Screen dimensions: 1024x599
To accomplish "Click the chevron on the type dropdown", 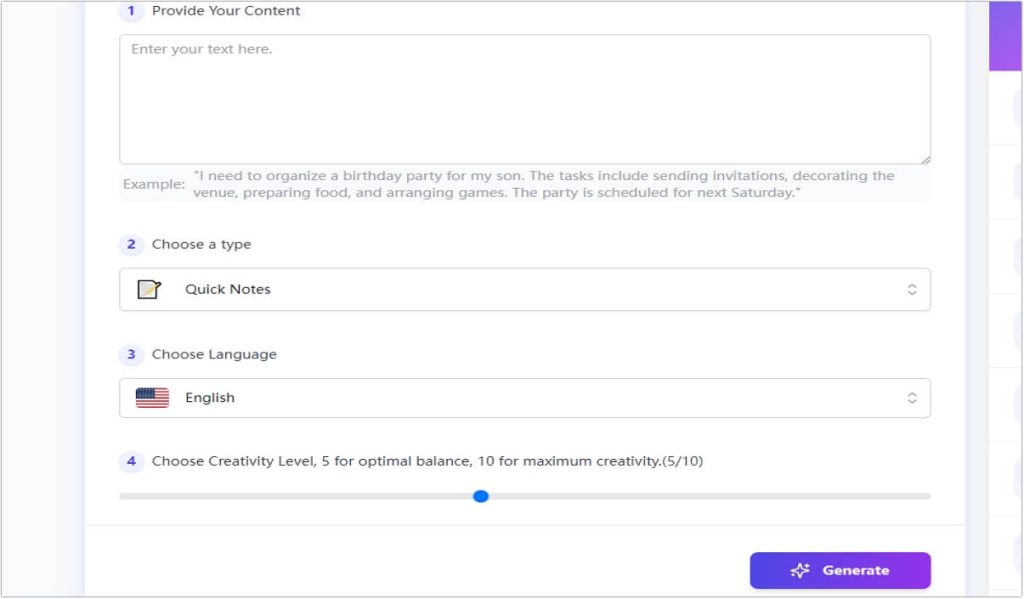I will click(x=912, y=289).
